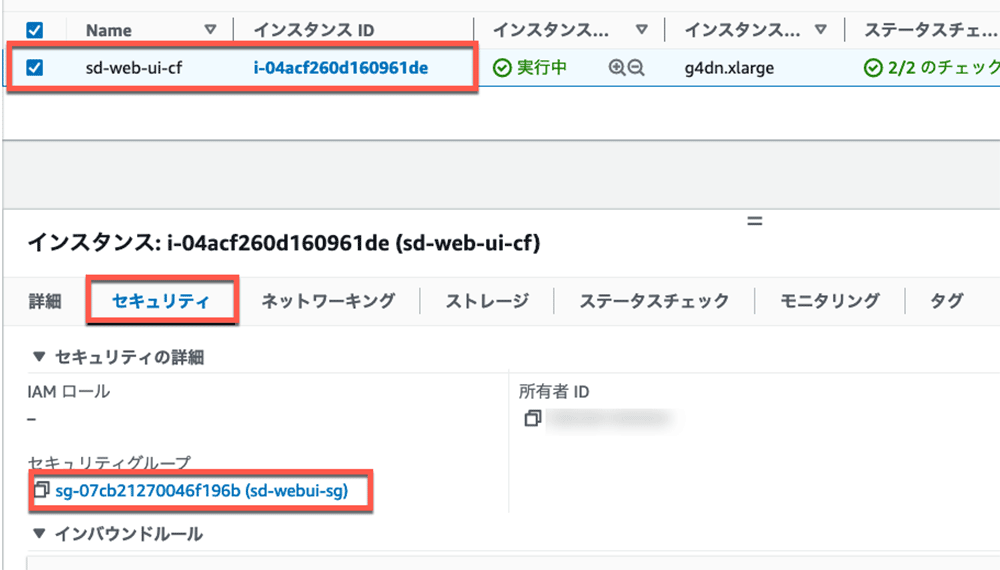Click the instance heading i-04acf260d160961de (sd-web-ui-cf)
The image size is (1000, 570).
(x=284, y=243)
